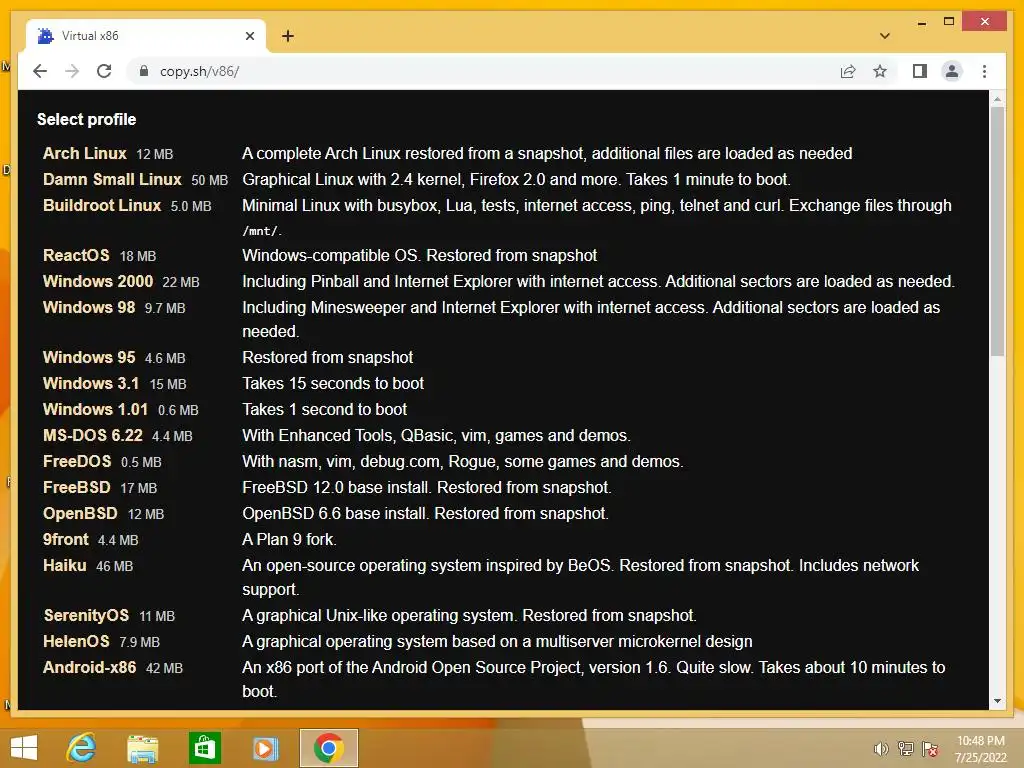Select the MS-DOS 6.22 profile

point(92,436)
